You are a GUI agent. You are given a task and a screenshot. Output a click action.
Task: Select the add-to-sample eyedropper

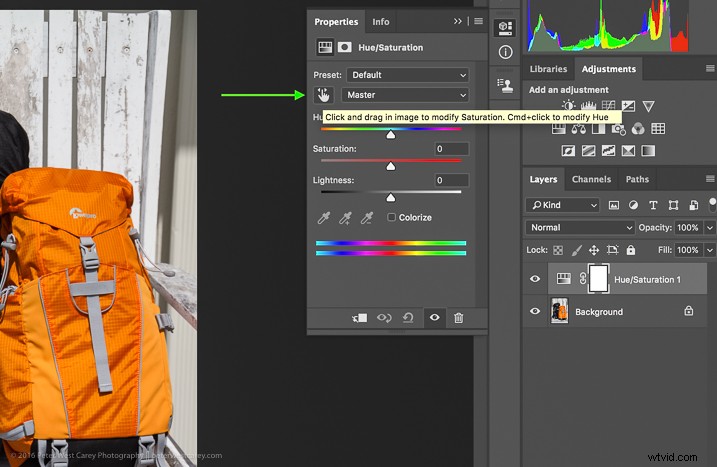tap(345, 218)
